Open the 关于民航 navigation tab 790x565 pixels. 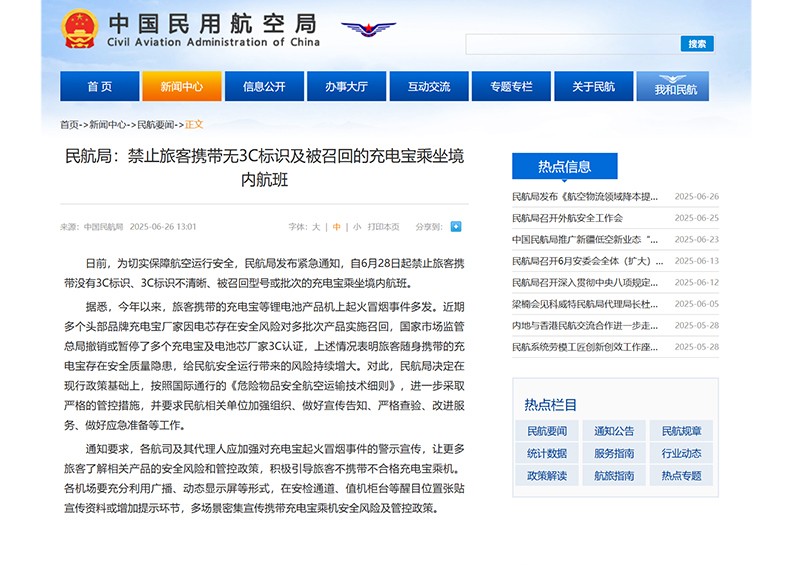[594, 86]
